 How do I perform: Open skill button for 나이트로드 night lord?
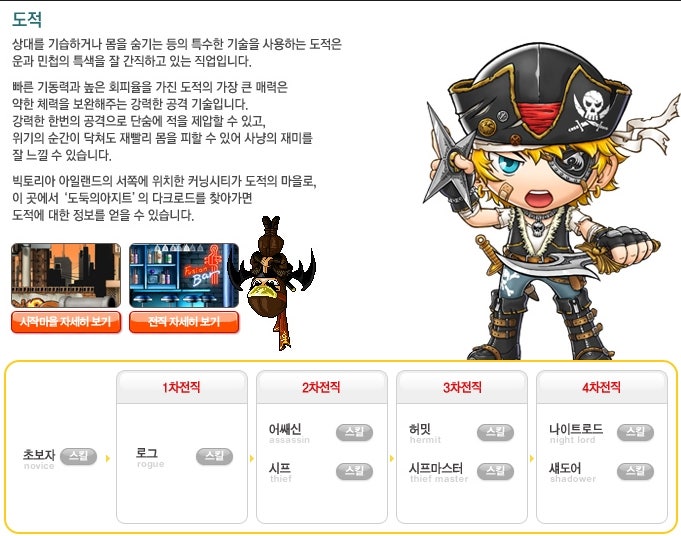(x=635, y=432)
